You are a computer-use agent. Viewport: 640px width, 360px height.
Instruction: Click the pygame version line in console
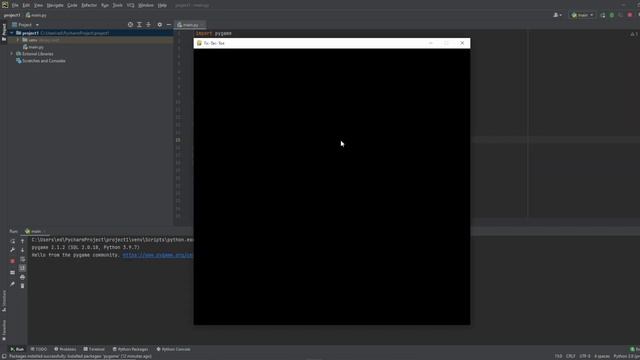86,247
